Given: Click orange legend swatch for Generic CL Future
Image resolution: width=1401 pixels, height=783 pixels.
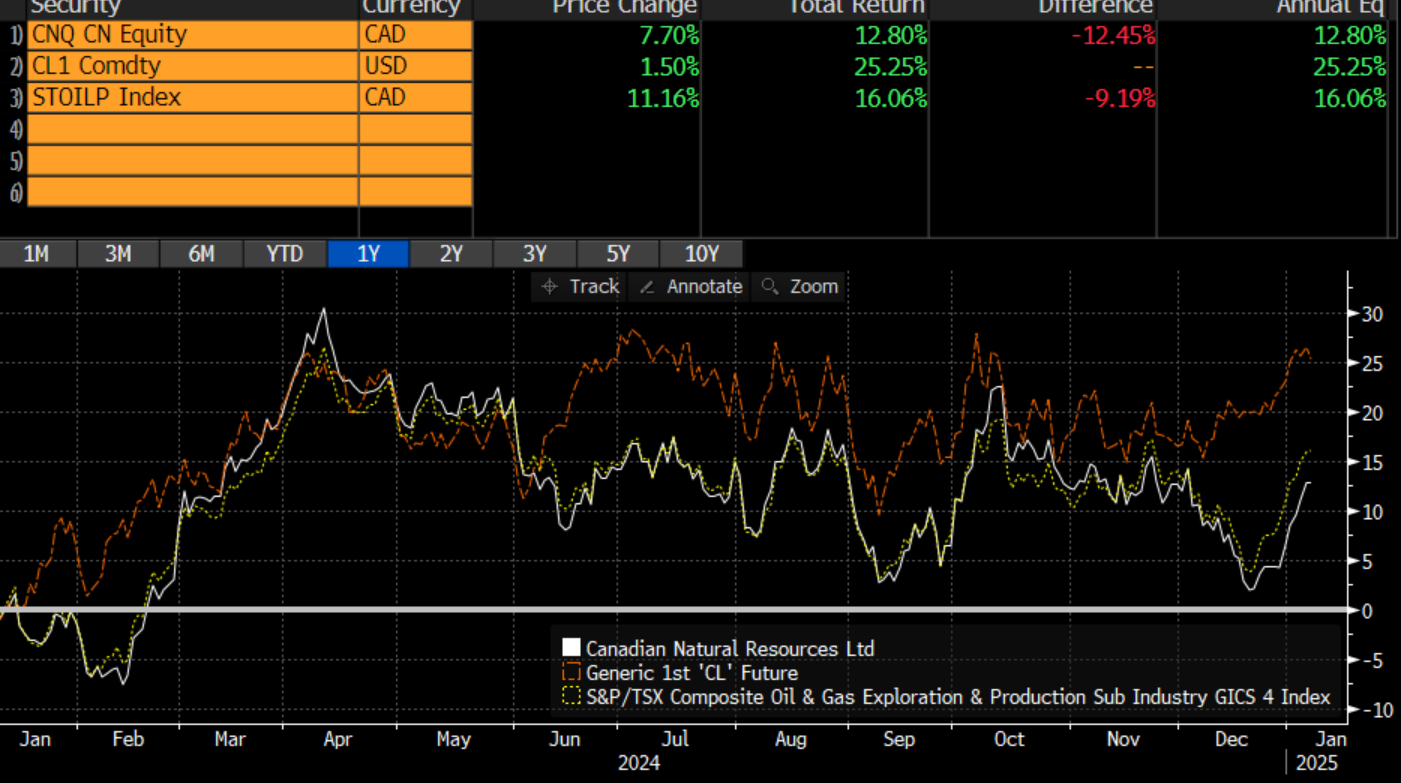Looking at the screenshot, I should tap(572, 672).
